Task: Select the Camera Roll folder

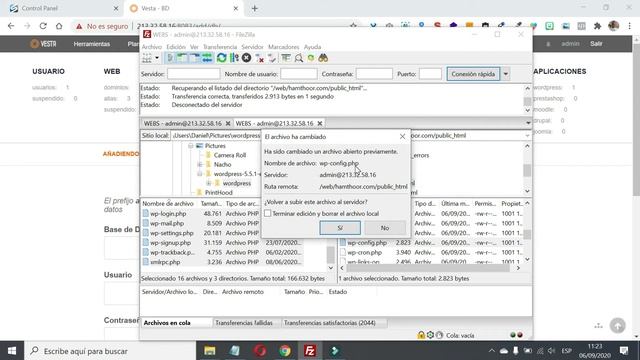Action: (230, 155)
